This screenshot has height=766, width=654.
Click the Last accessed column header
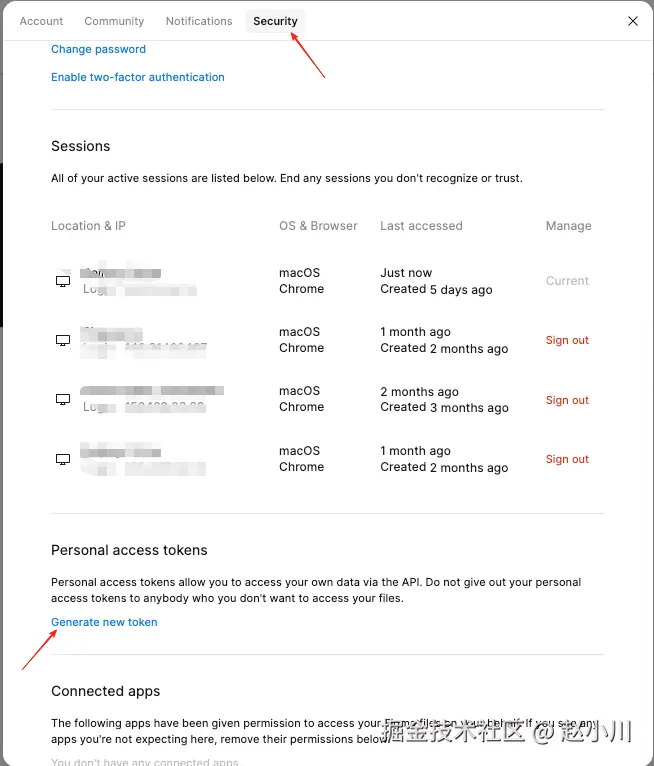[421, 226]
